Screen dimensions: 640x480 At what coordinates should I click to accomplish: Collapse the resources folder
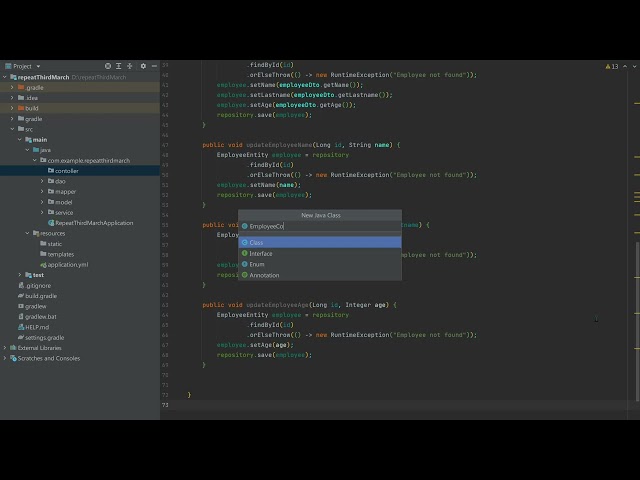27,233
